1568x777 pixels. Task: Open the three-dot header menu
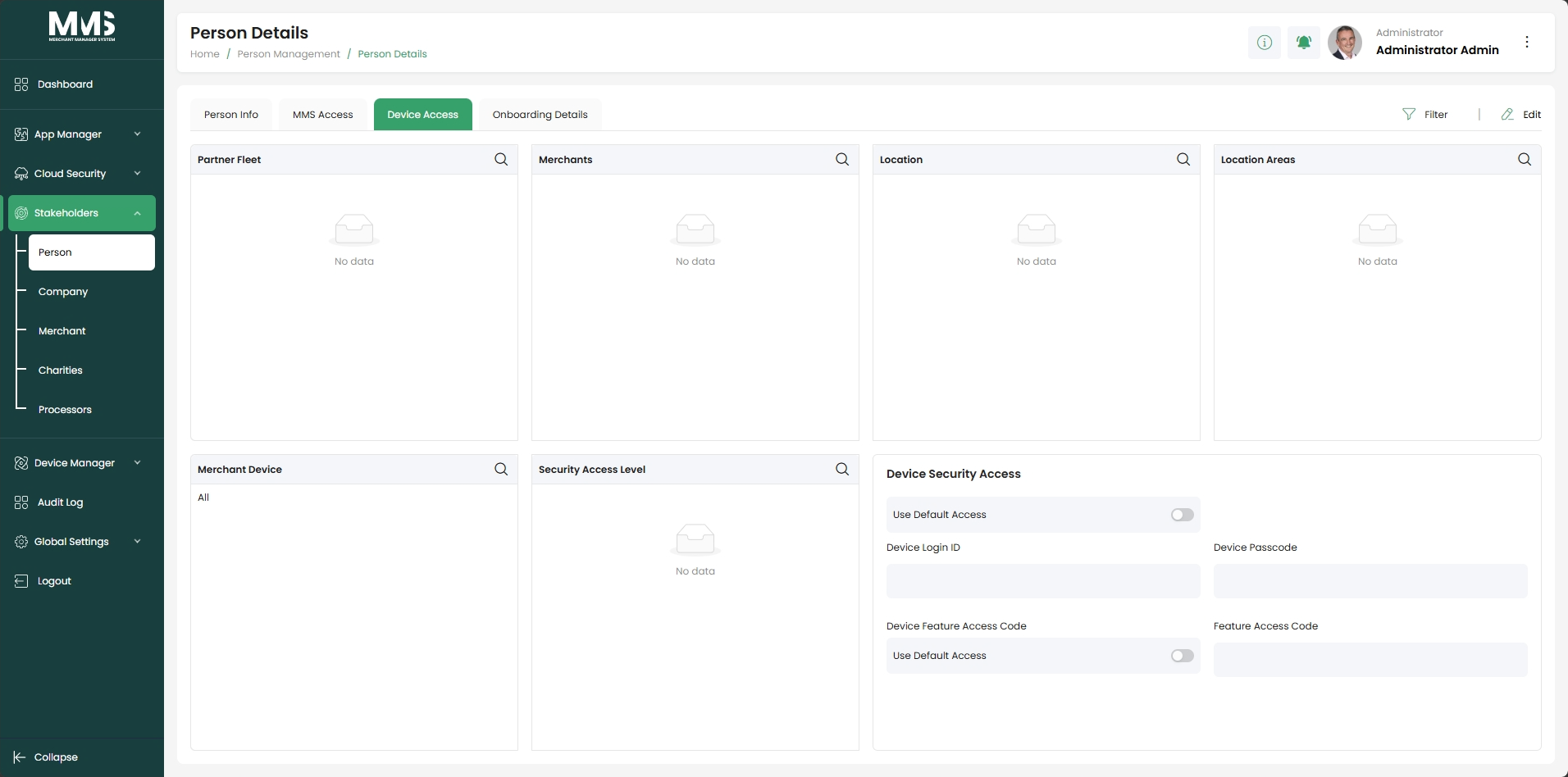coord(1527,42)
